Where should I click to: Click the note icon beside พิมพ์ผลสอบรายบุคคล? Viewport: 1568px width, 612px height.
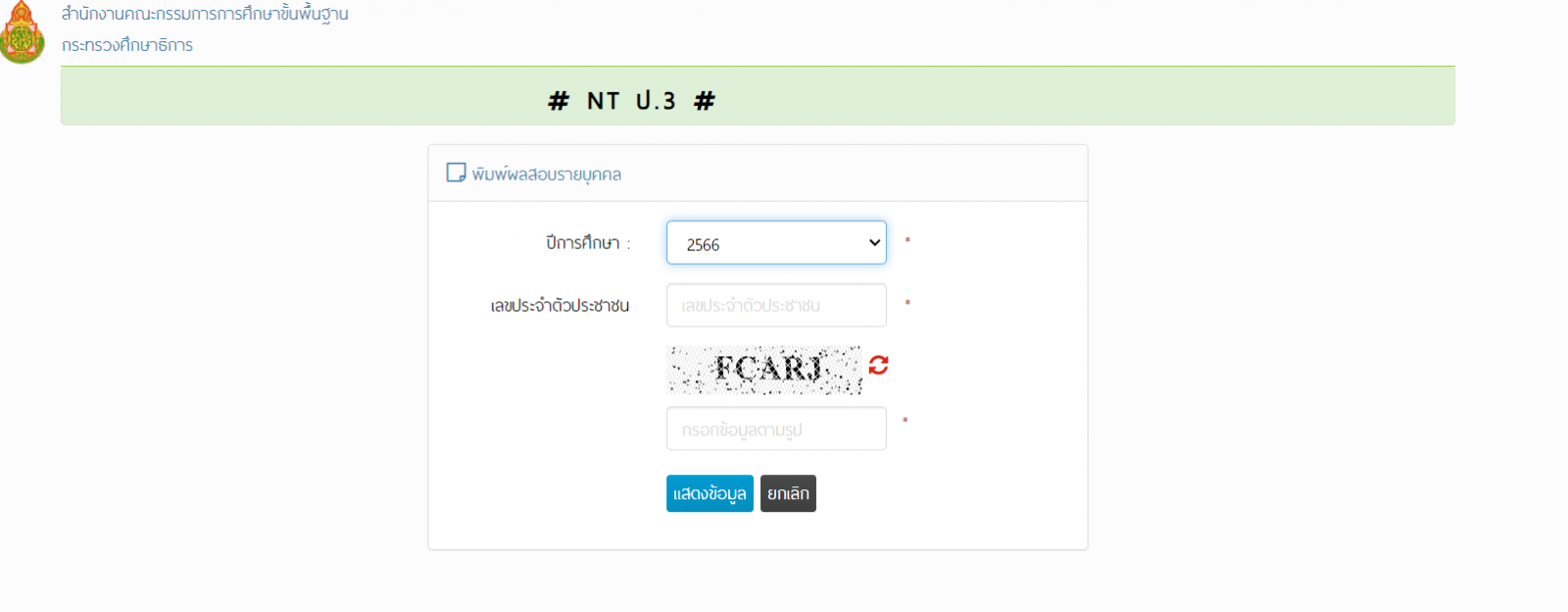click(x=456, y=173)
